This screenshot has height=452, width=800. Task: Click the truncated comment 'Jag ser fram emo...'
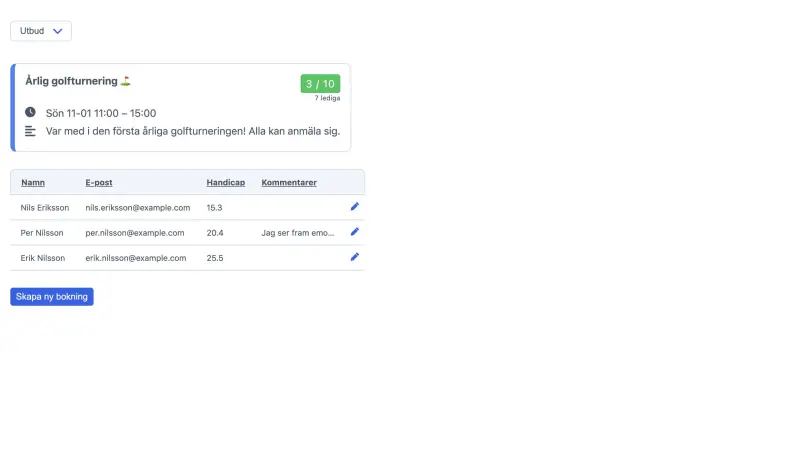[x=298, y=233]
